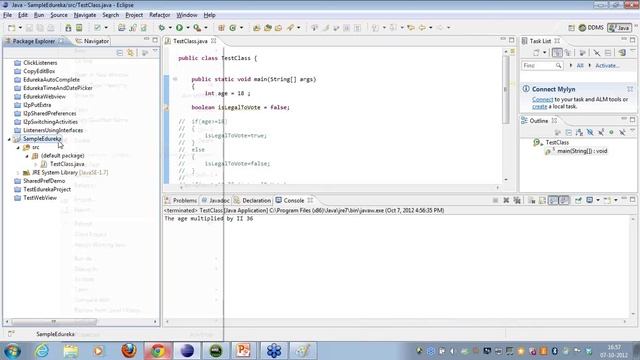The height and width of the screenshot is (360, 640).
Task: Open the Source menu
Action: [x=59, y=15]
